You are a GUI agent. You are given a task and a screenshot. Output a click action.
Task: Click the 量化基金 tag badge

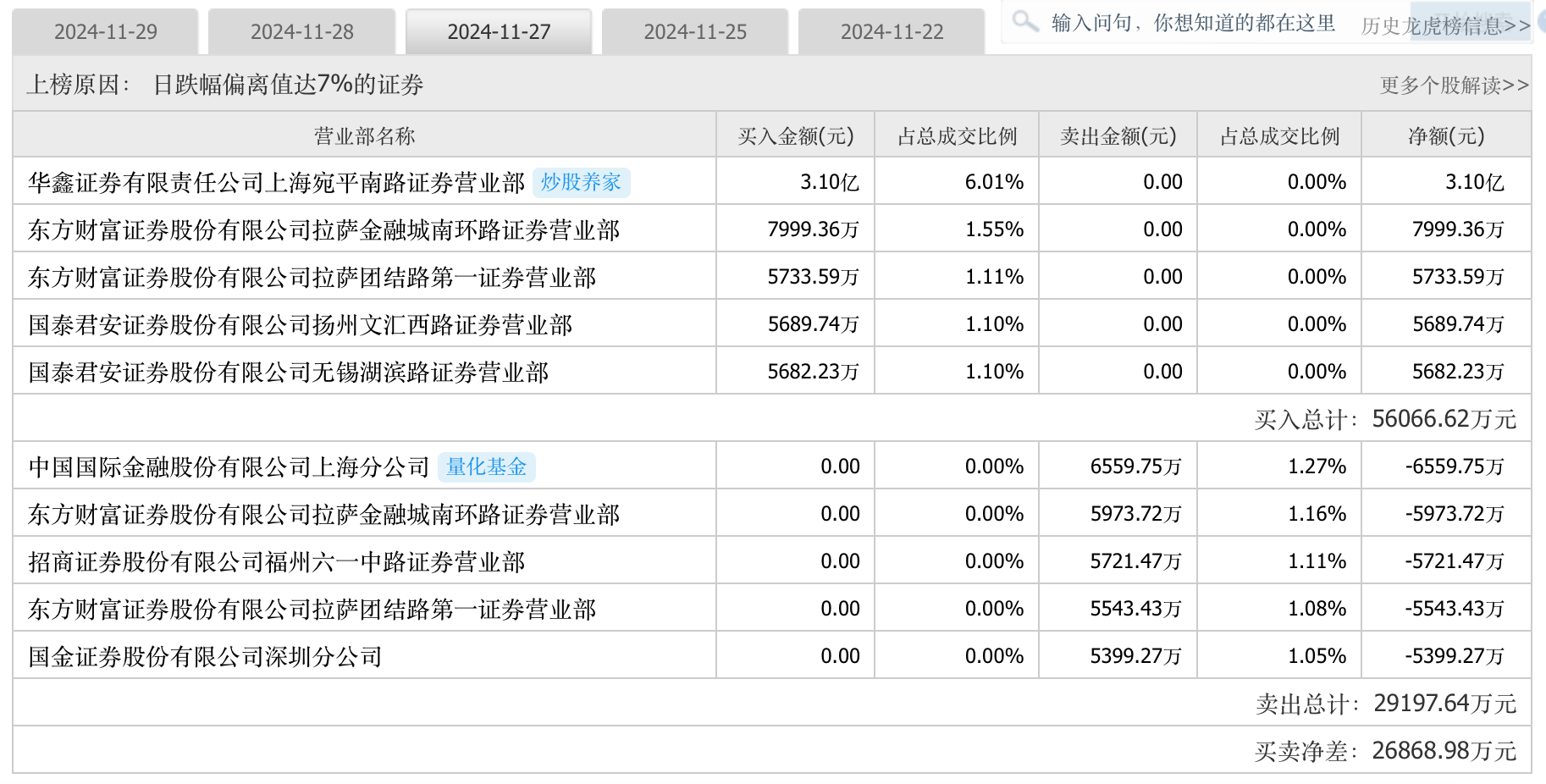point(486,467)
